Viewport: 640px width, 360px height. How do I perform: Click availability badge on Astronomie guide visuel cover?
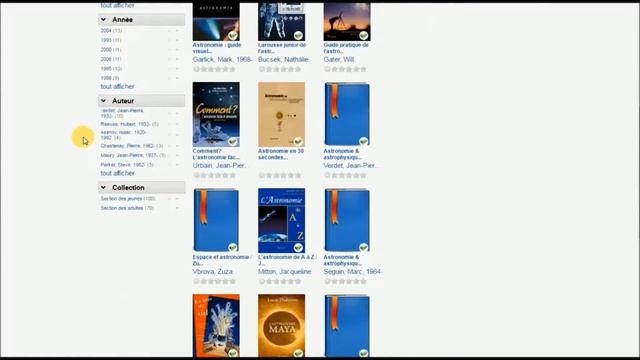coord(233,36)
